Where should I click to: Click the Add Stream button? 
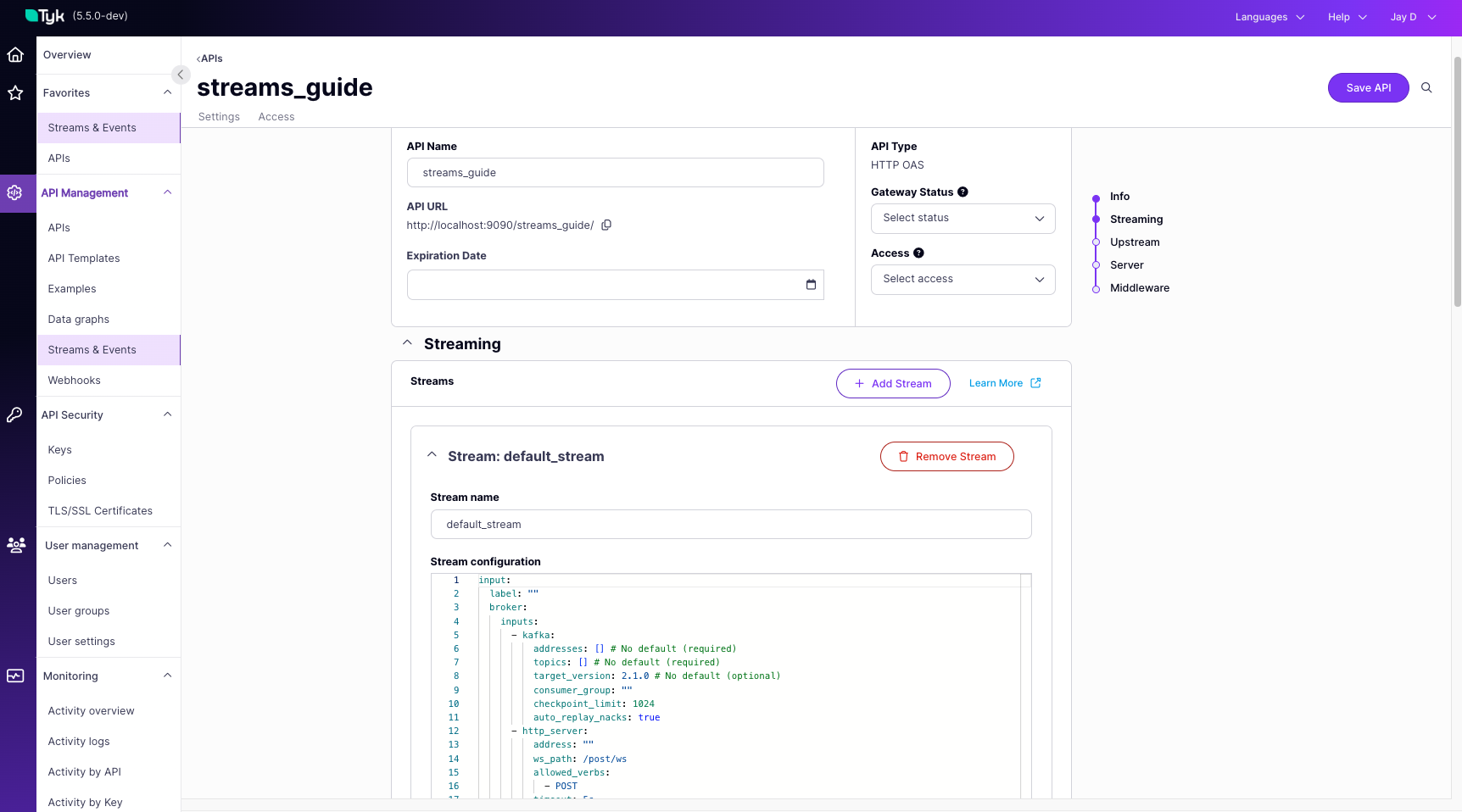pyautogui.click(x=893, y=383)
